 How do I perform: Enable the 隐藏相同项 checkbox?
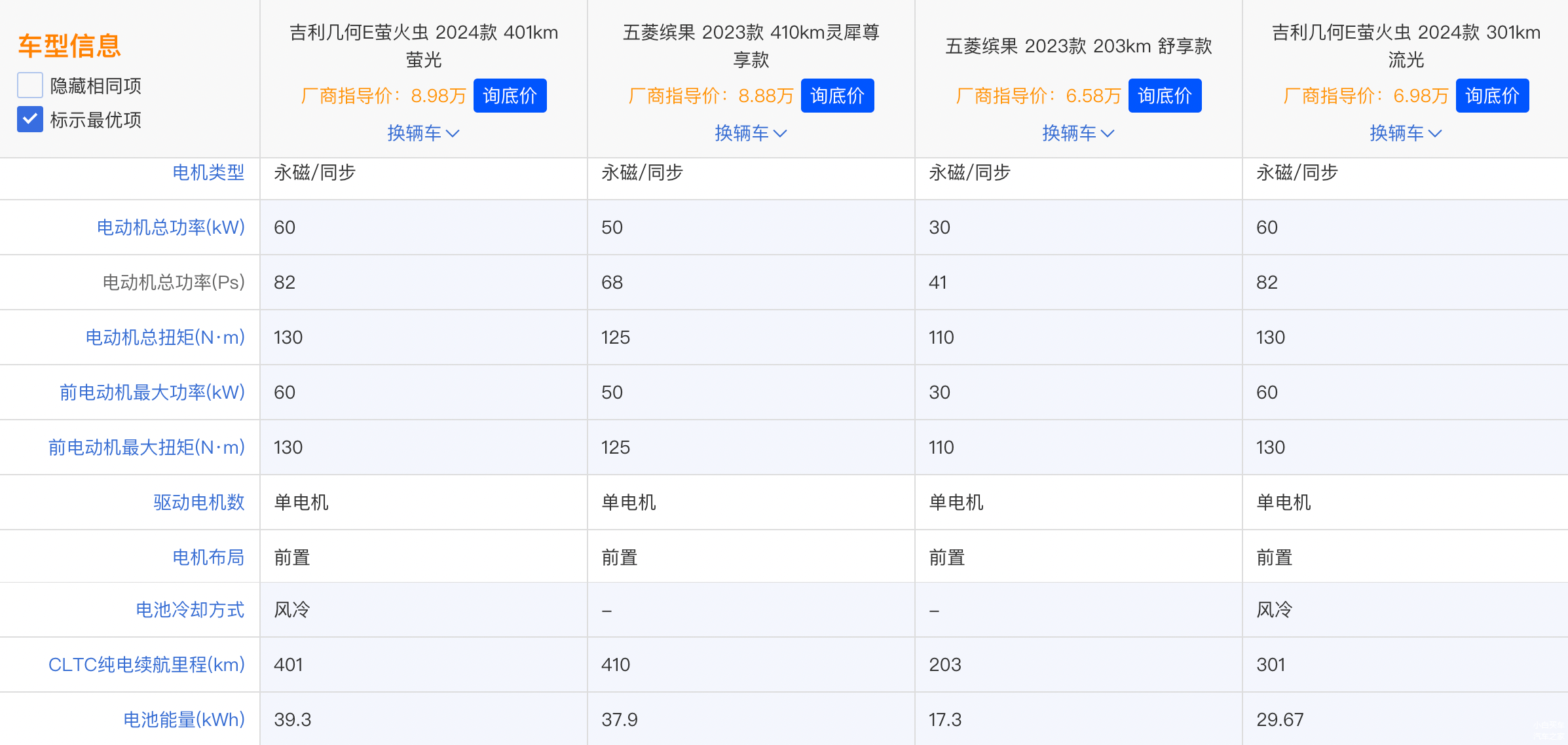30,86
